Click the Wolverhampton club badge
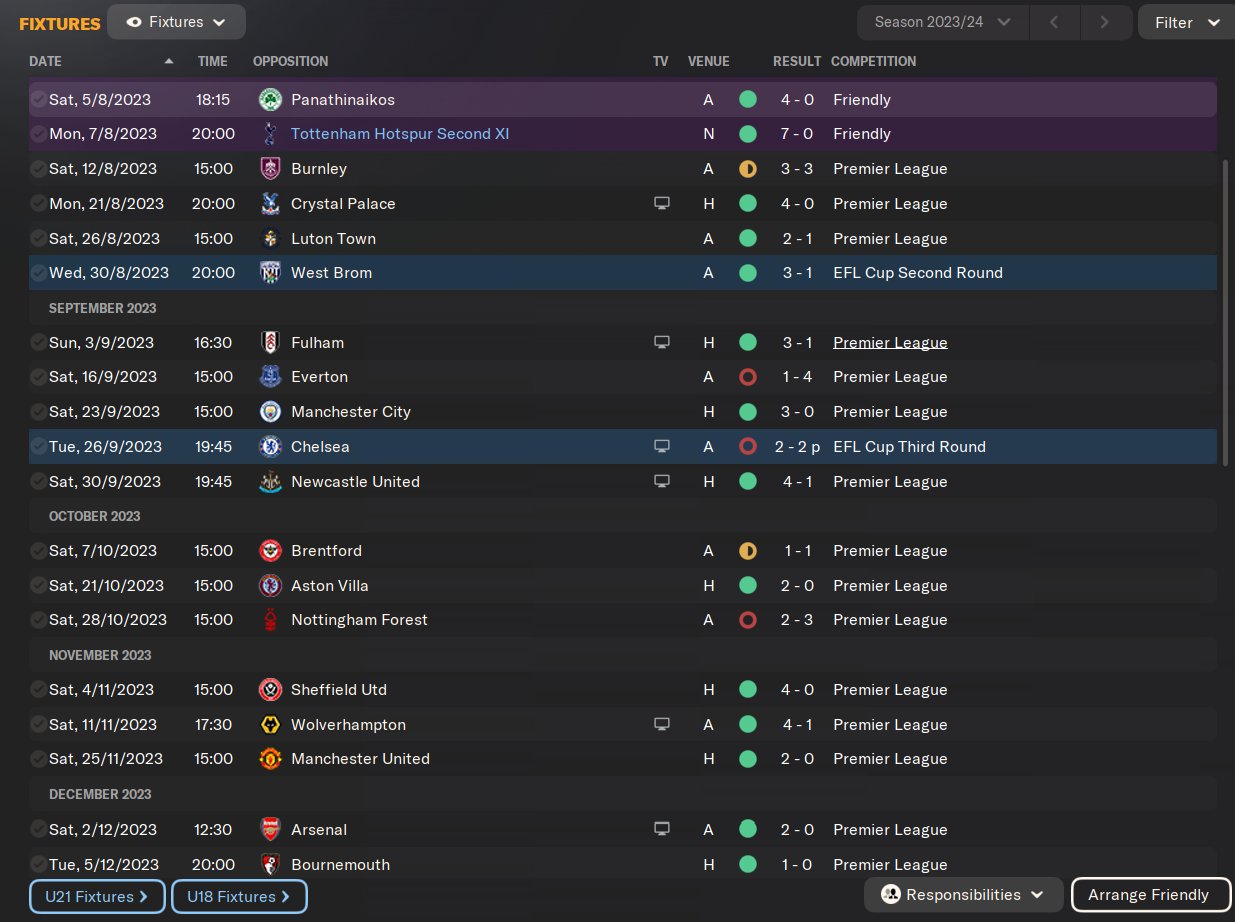This screenshot has width=1235, height=922. 269,725
